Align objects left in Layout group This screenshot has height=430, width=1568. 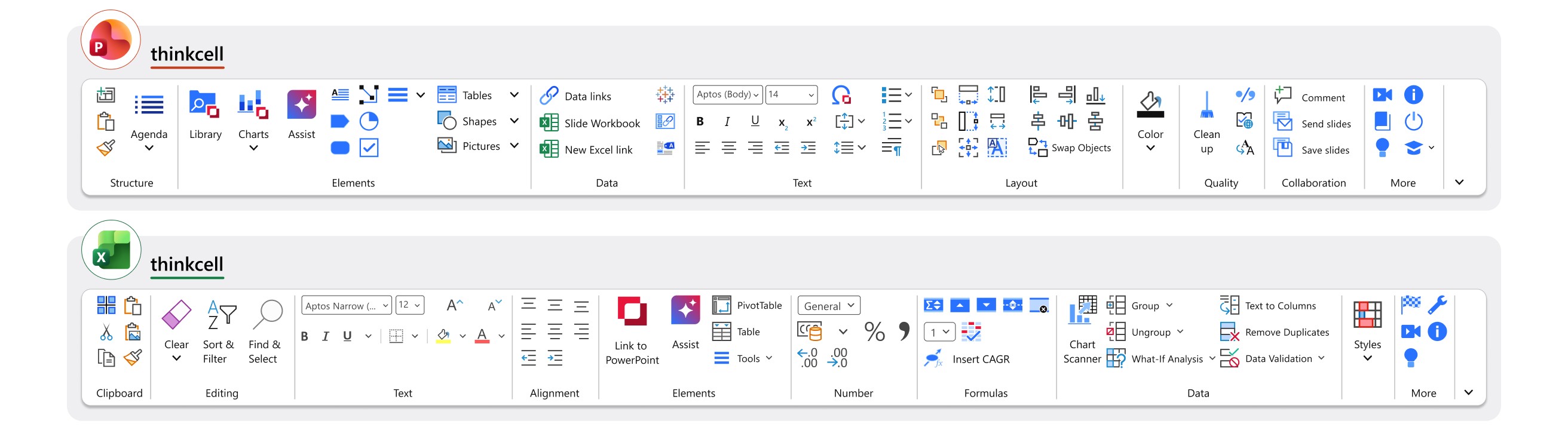pyautogui.click(x=1038, y=94)
